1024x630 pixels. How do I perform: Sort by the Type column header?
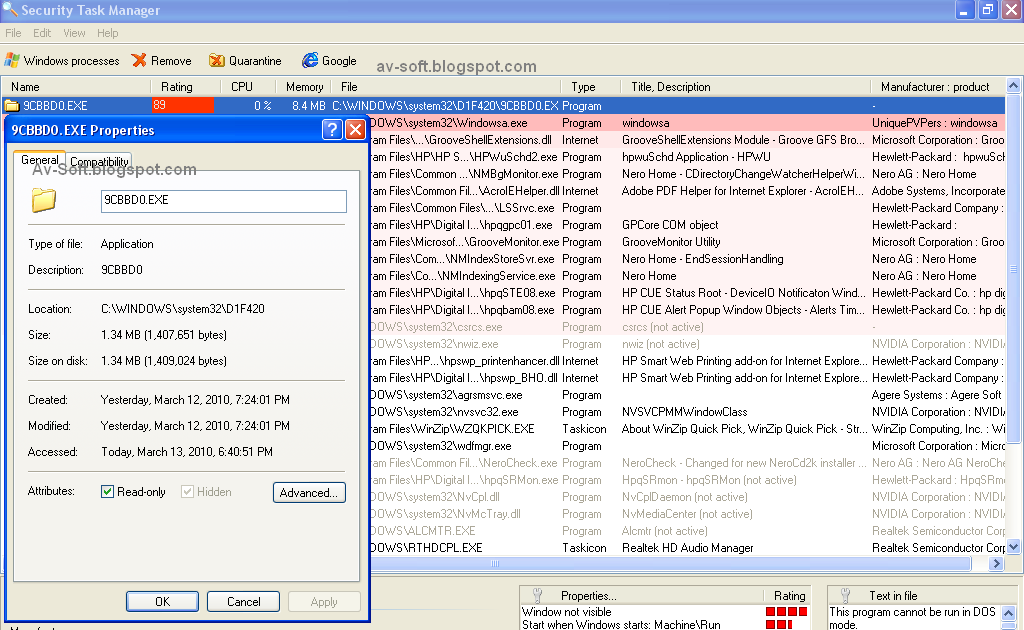590,87
